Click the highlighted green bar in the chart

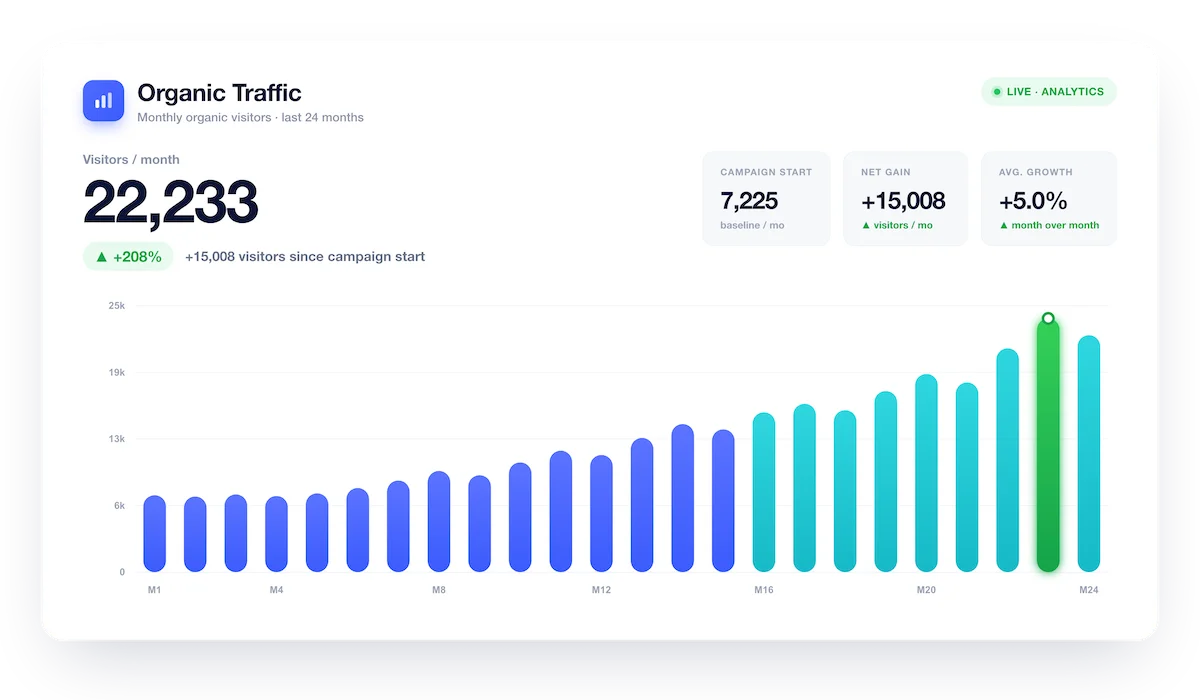tap(1048, 445)
